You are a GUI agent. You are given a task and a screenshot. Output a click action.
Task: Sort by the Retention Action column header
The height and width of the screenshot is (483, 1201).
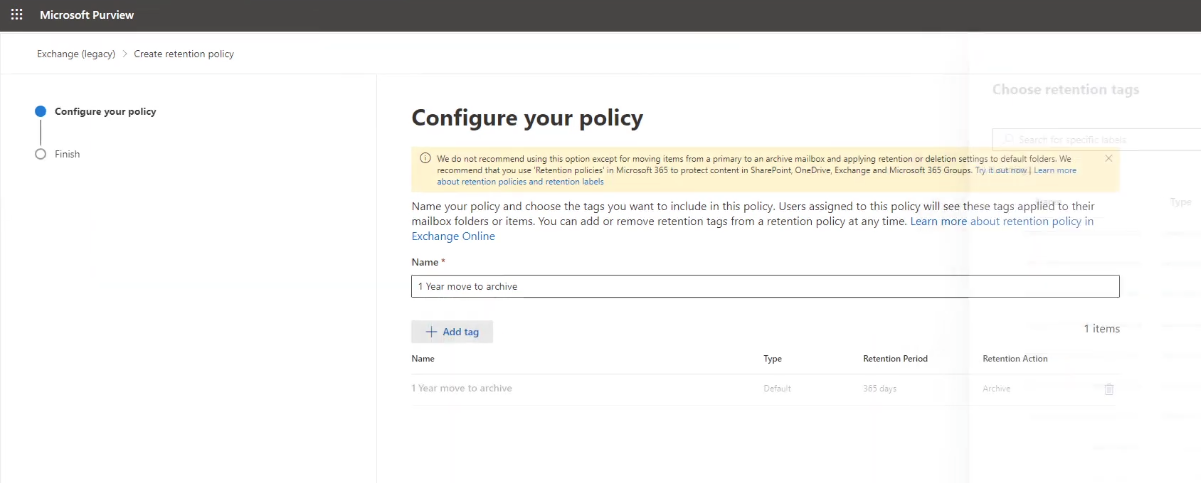tap(1015, 359)
